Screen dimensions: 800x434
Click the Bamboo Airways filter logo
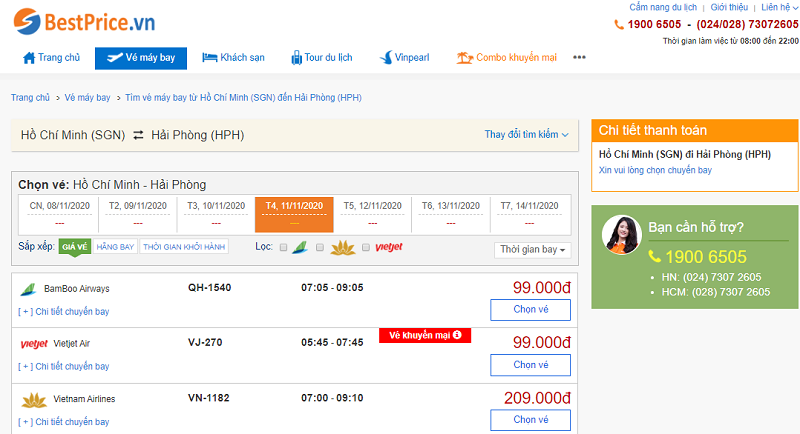[300, 248]
